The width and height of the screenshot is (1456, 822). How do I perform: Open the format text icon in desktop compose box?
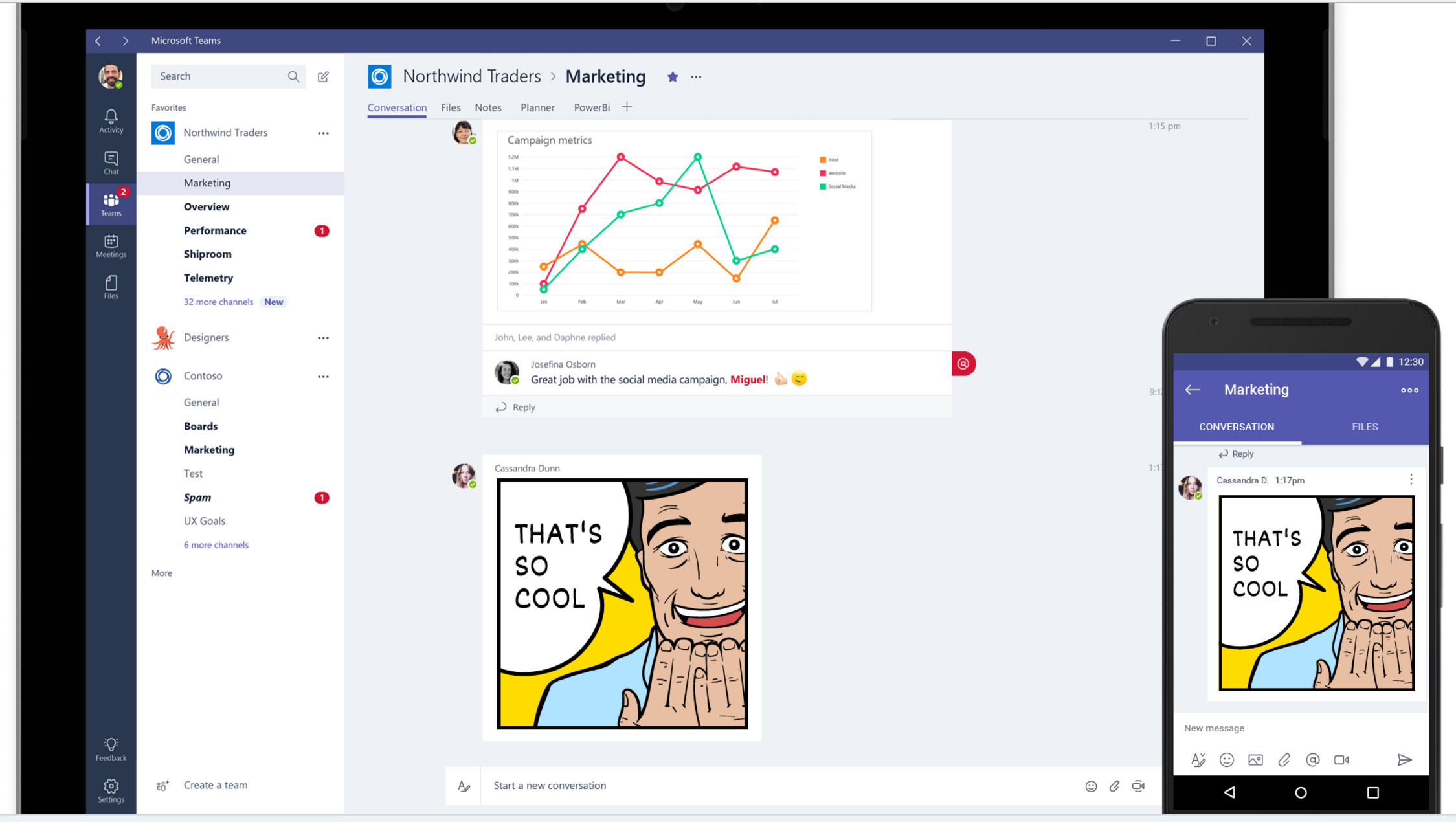click(464, 786)
